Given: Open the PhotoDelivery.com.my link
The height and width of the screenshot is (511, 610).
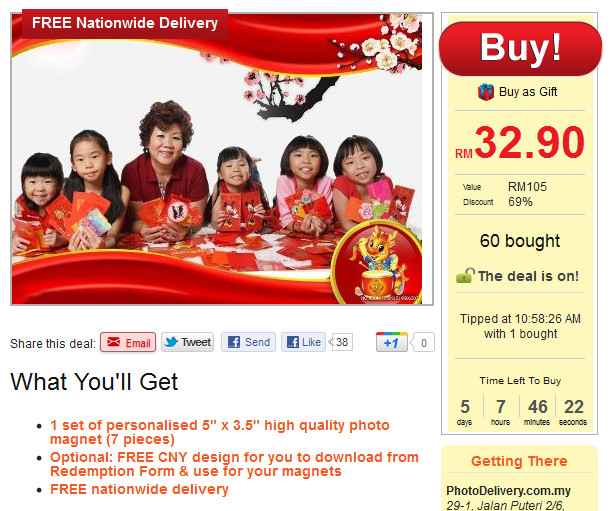Looking at the screenshot, I should pyautogui.click(x=508, y=491).
